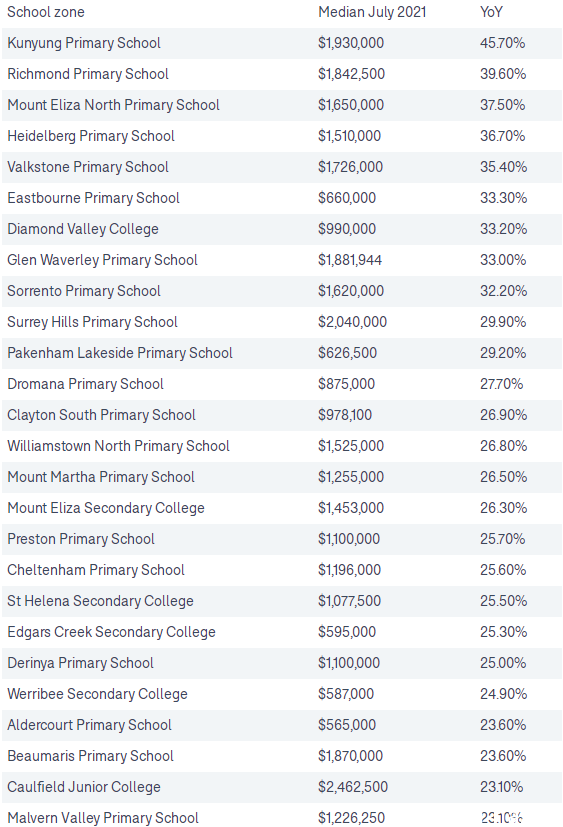Select Richmond Primary School median price
This screenshot has width=563, height=827.
351,74
